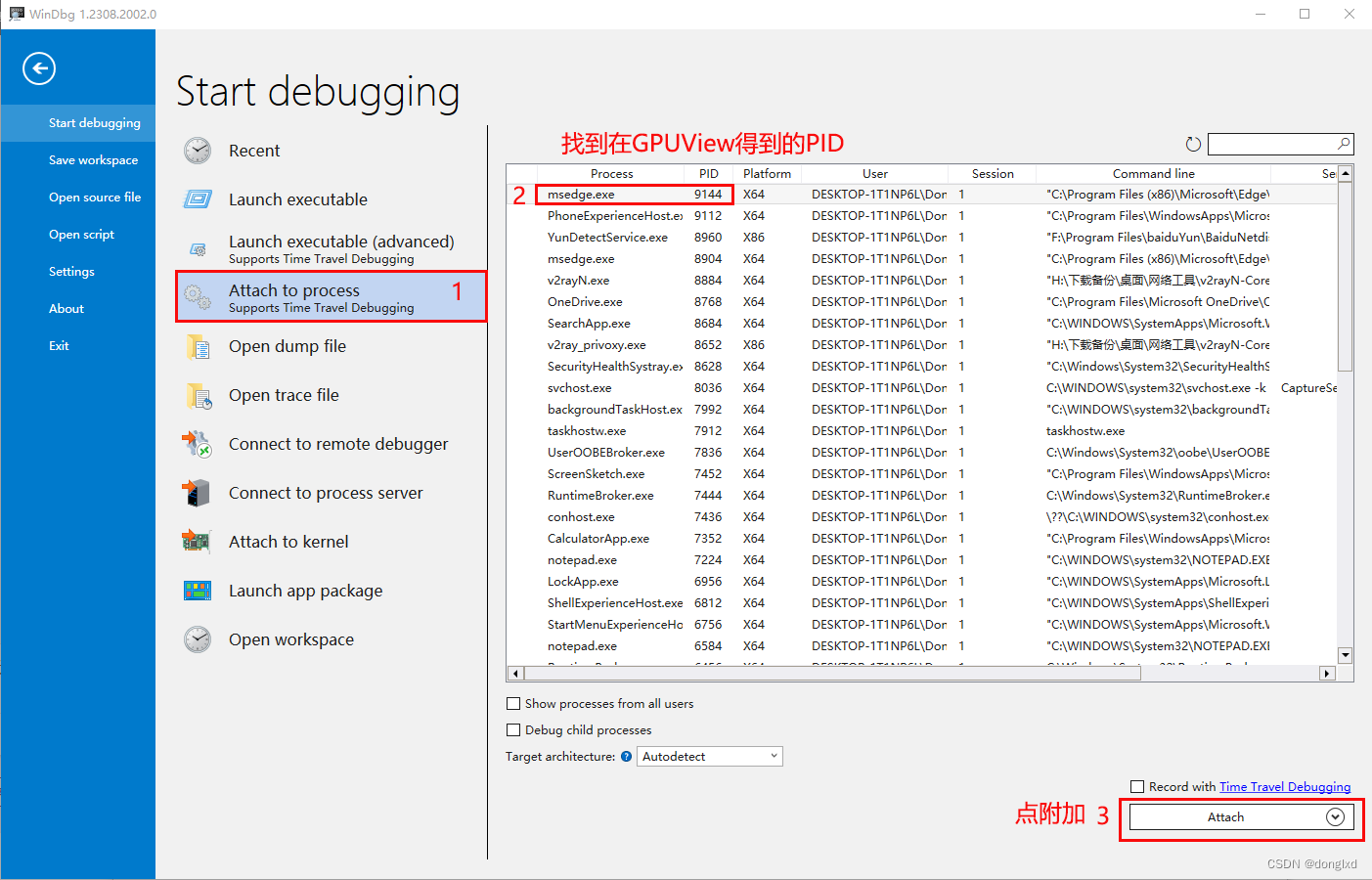Choose Connect to remote debugger option
The width and height of the screenshot is (1372, 880).
(332, 444)
